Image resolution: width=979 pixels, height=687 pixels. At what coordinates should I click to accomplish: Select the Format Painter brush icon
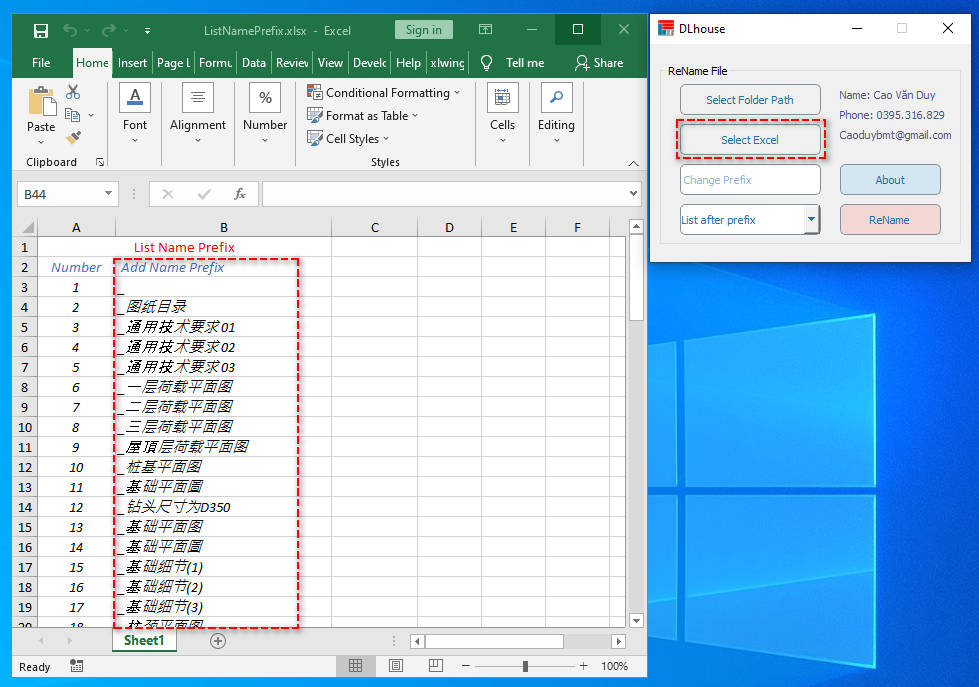pos(73,138)
